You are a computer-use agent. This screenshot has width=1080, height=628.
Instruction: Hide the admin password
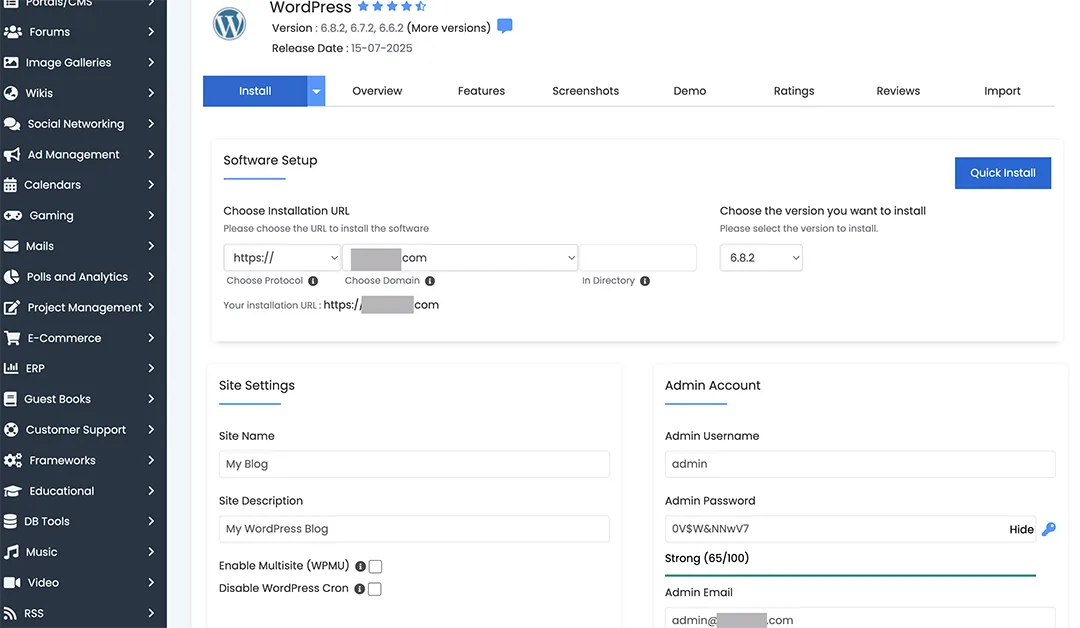pos(1021,529)
